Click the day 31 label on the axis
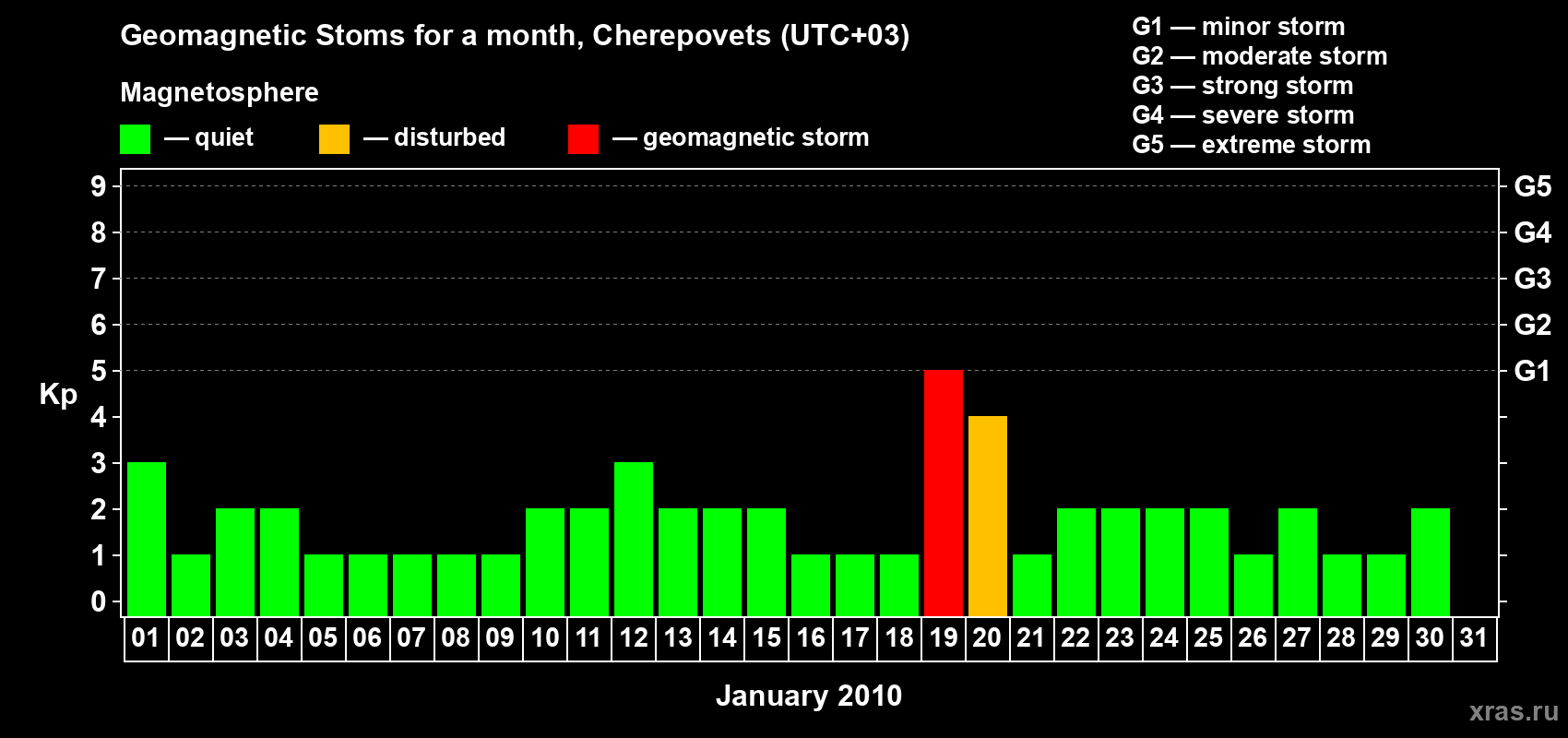 (1474, 637)
